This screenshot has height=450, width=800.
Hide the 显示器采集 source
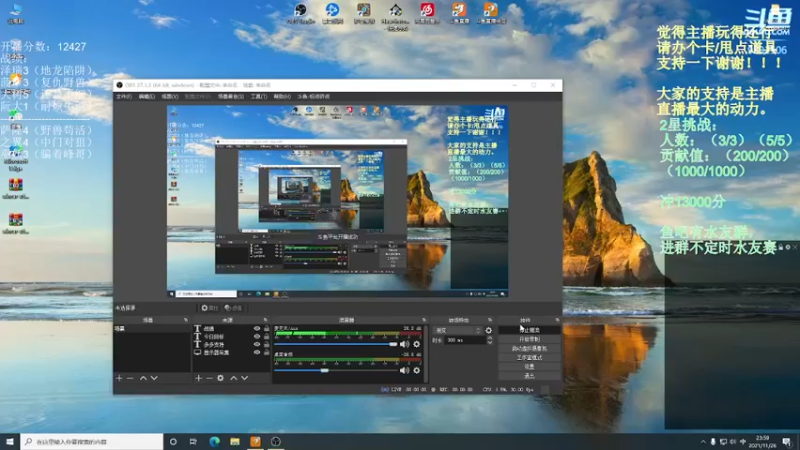click(x=257, y=352)
